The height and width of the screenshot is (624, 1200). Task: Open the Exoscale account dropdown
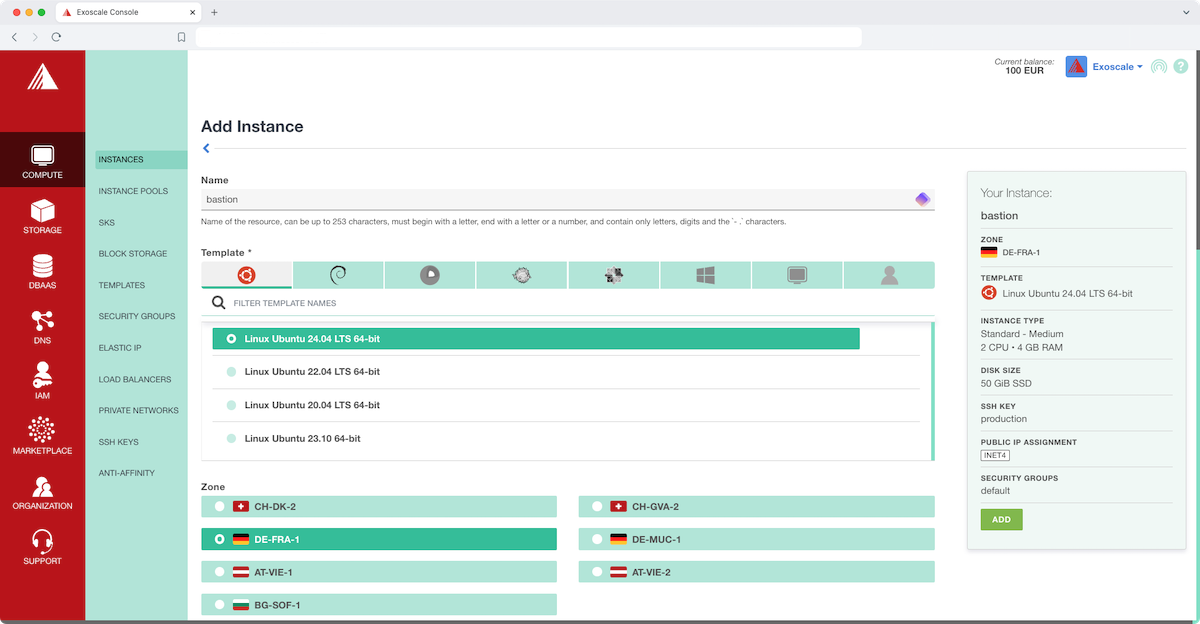click(1117, 67)
